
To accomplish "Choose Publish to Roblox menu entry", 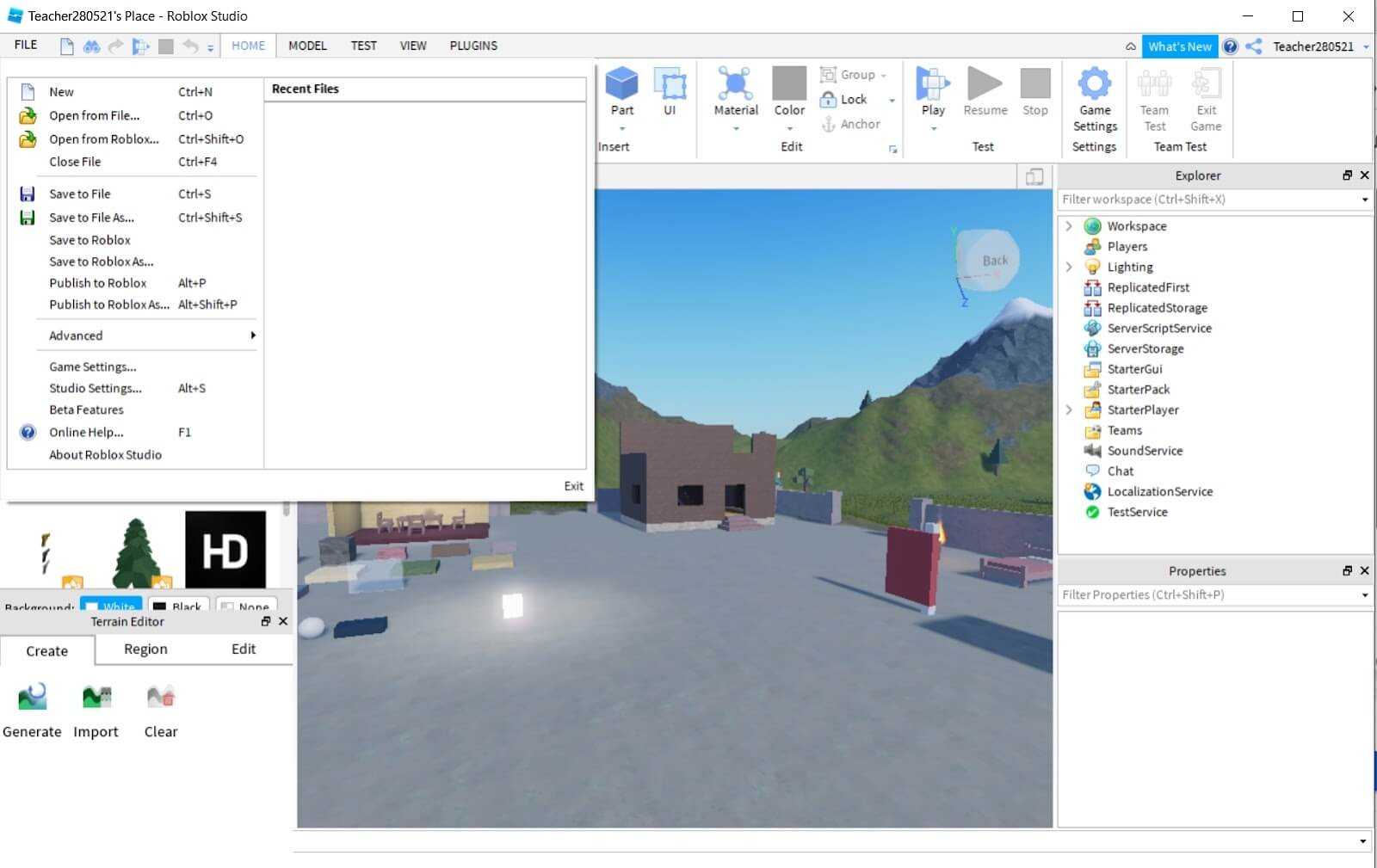I will (x=97, y=283).
